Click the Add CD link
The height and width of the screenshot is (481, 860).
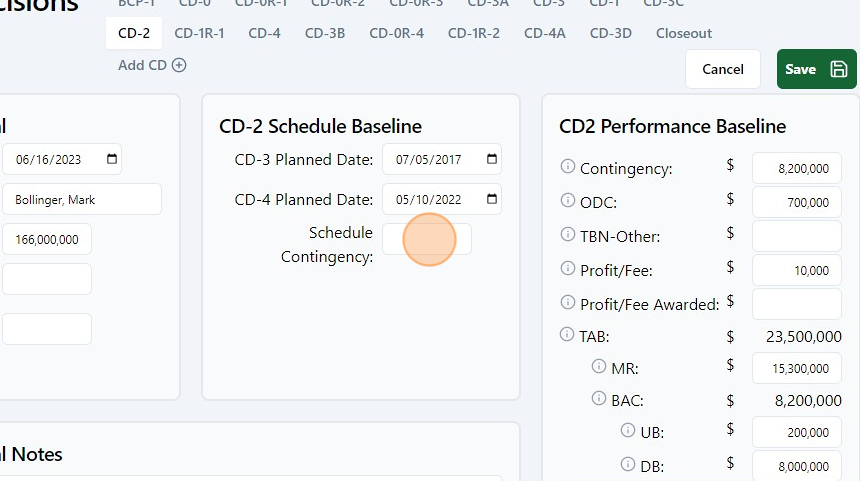coord(152,65)
